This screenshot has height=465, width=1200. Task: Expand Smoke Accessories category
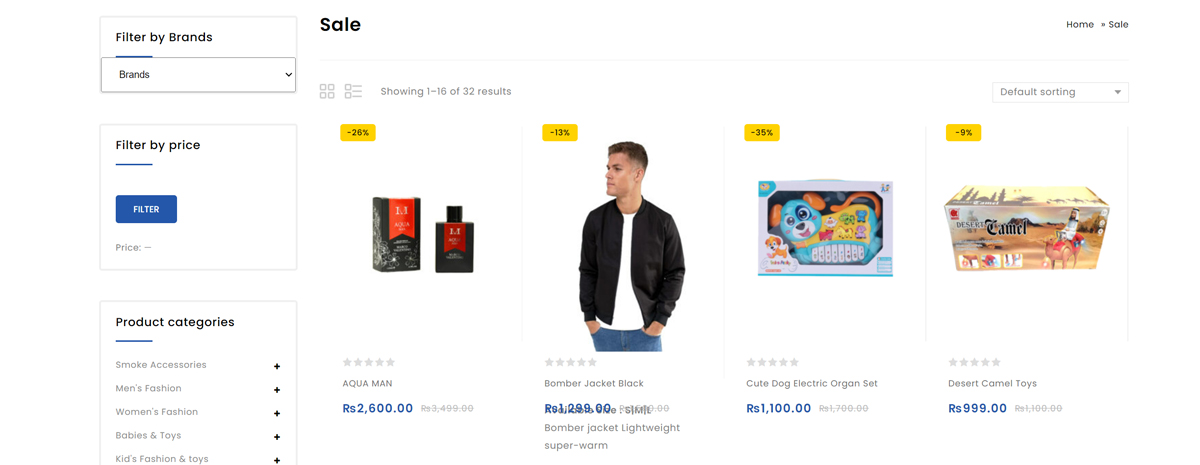click(x=277, y=366)
